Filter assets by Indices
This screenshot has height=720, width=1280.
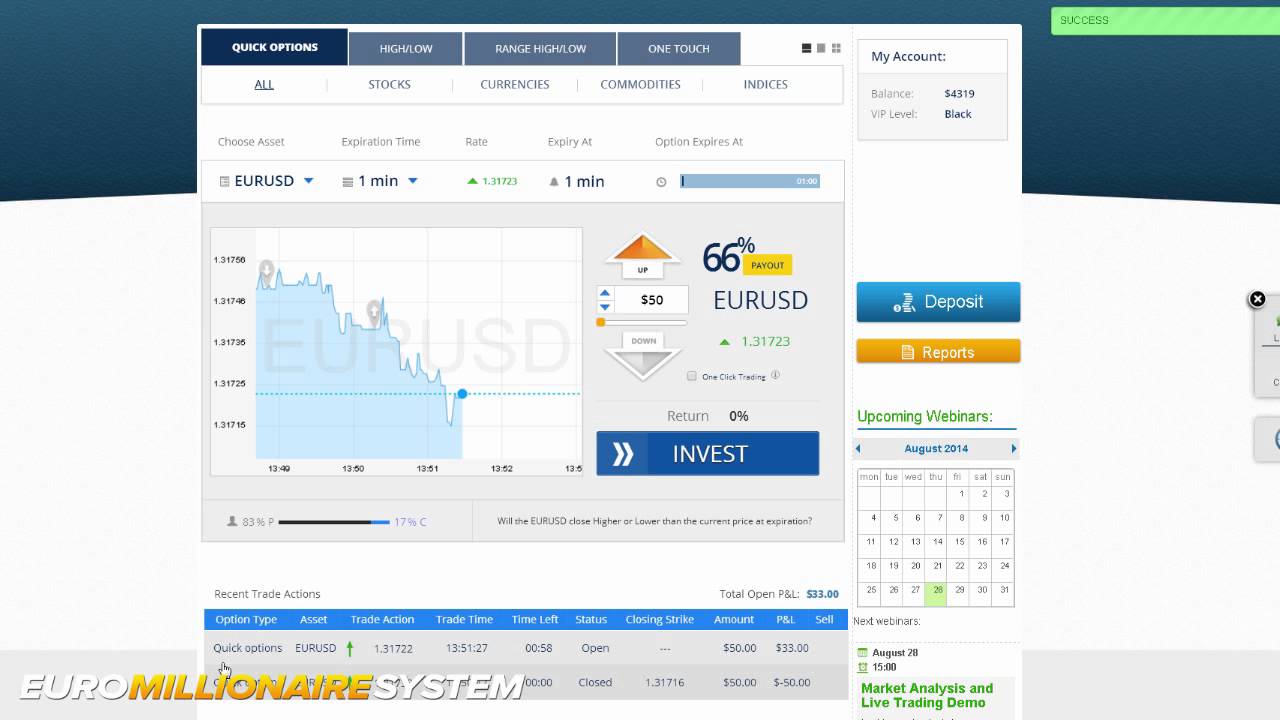766,84
